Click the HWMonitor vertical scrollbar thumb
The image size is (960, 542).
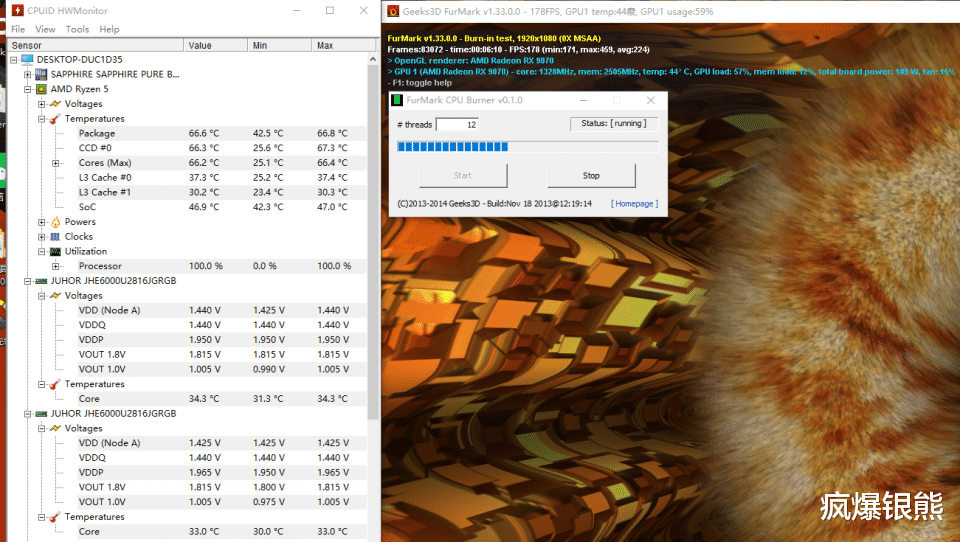coord(372,242)
